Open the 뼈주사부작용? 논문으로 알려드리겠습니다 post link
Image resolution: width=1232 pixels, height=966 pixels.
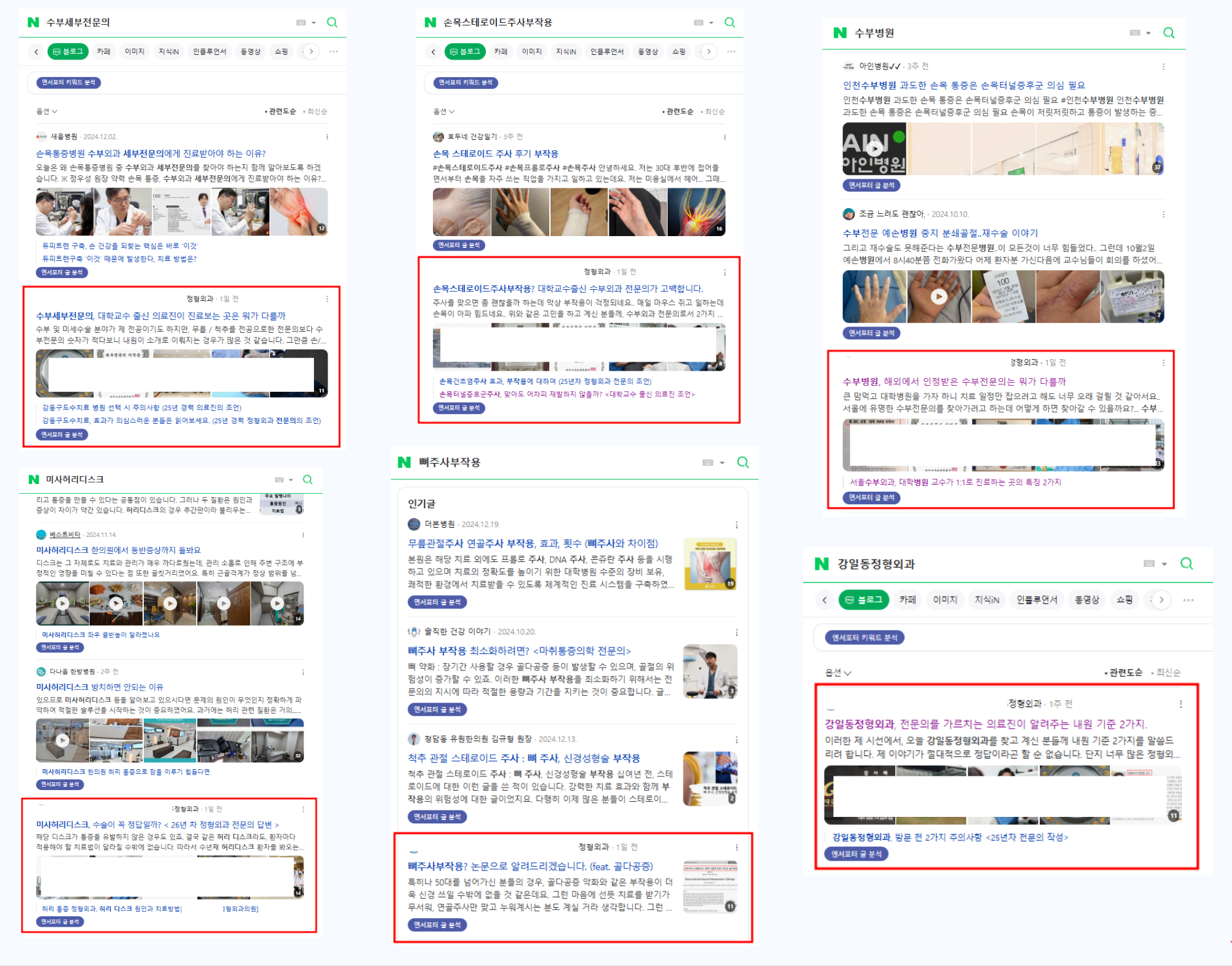pos(530,866)
